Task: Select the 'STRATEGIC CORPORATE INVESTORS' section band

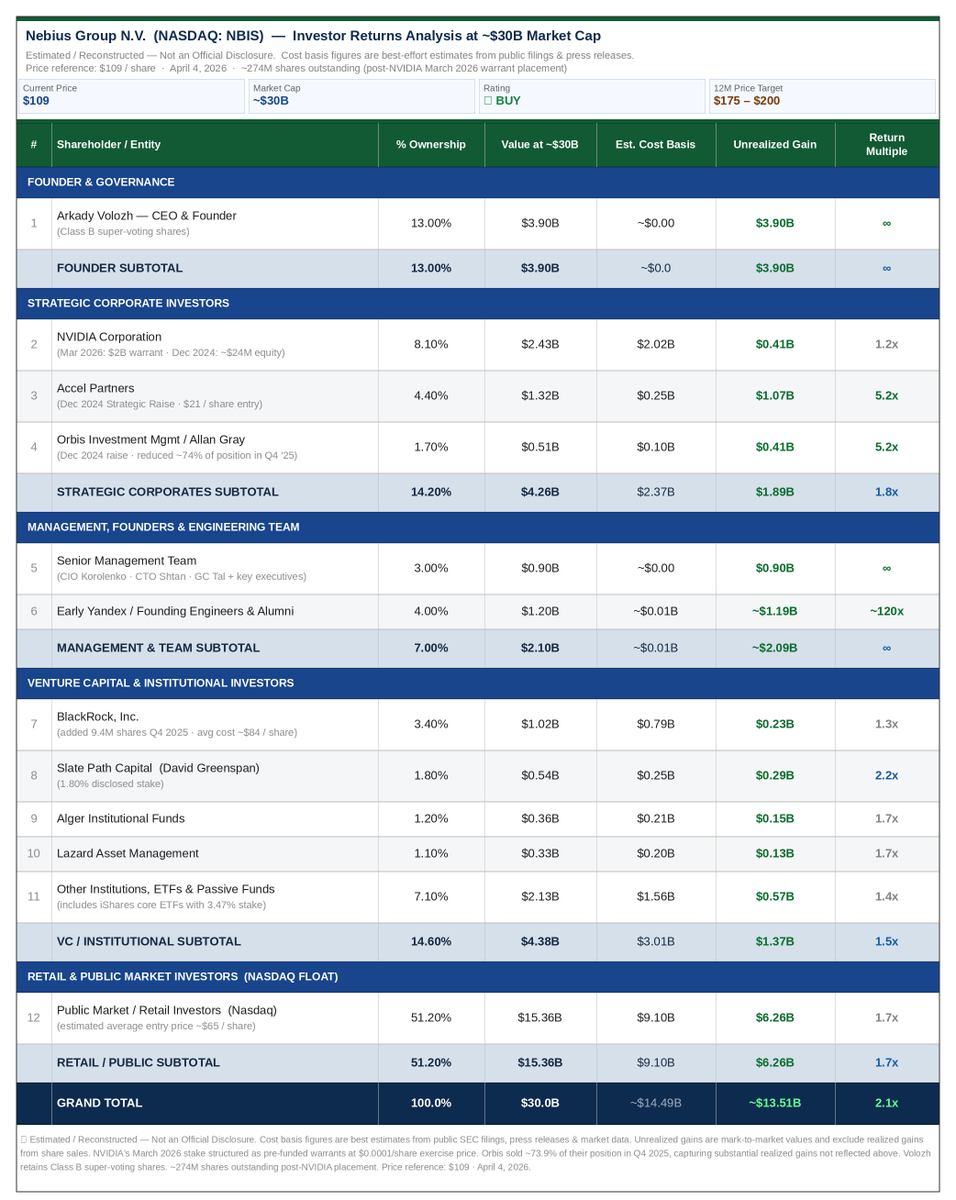Action: (x=478, y=303)
